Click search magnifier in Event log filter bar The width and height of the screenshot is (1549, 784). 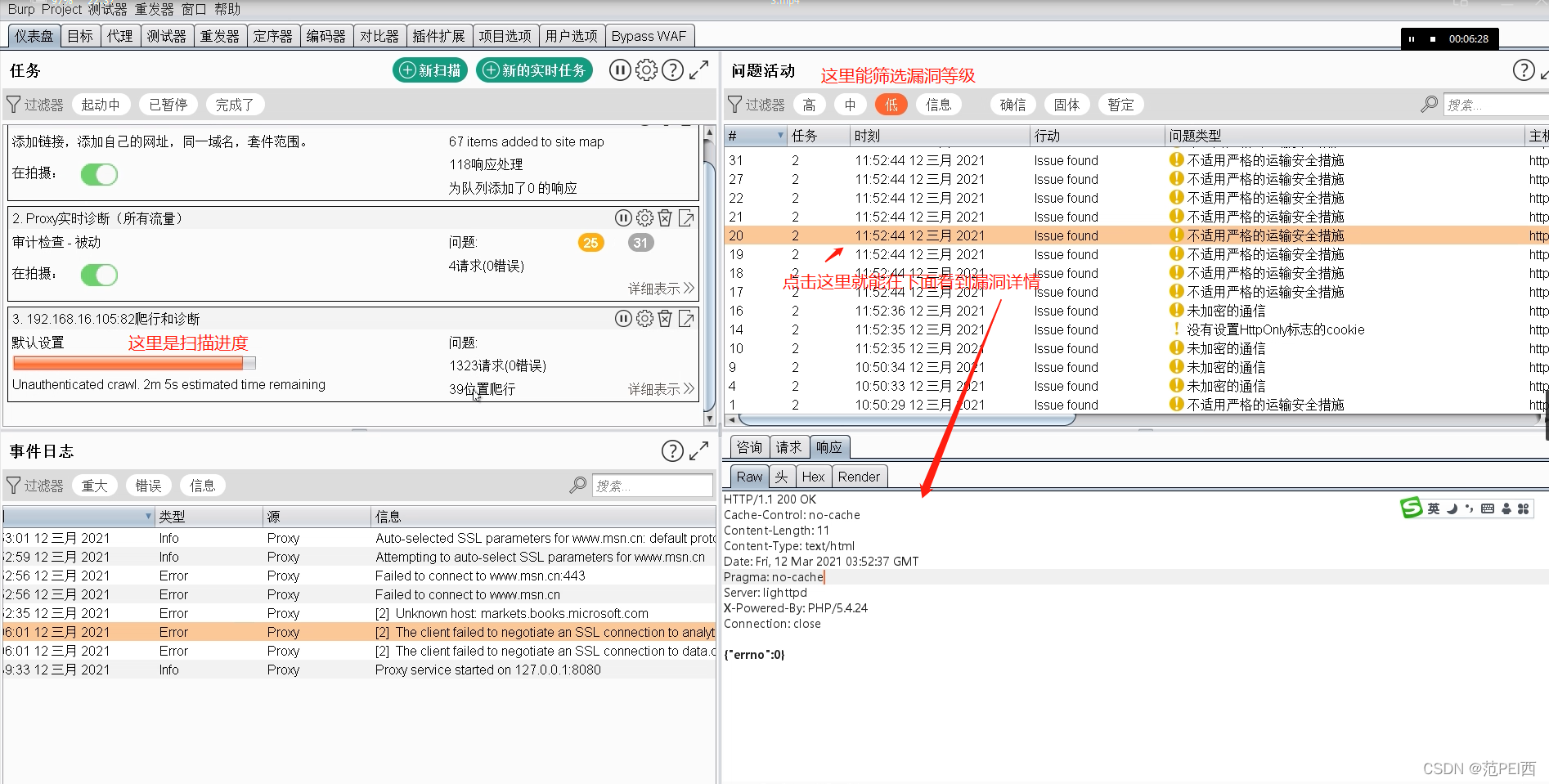(x=577, y=486)
